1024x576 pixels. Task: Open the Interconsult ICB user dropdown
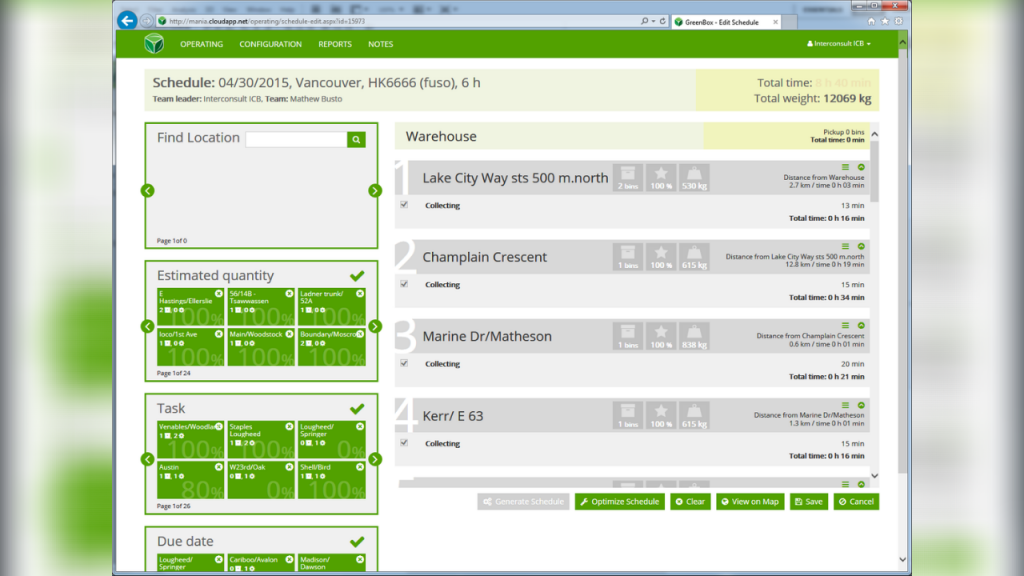(x=839, y=44)
